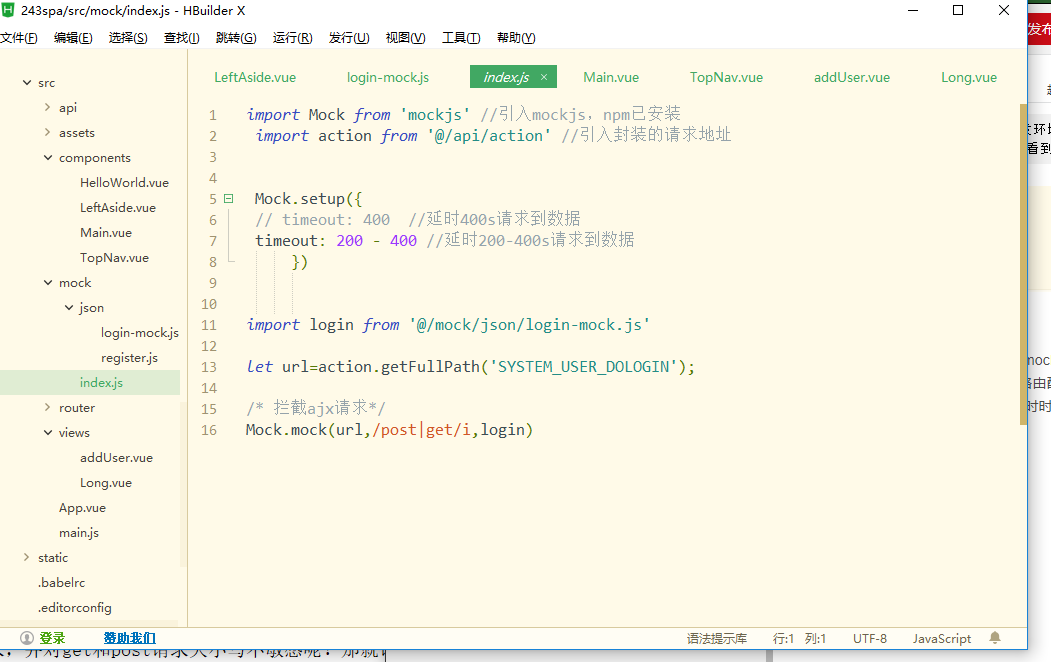1051x662 pixels.
Task: Open the 工具(T) menu
Action: coord(460,38)
